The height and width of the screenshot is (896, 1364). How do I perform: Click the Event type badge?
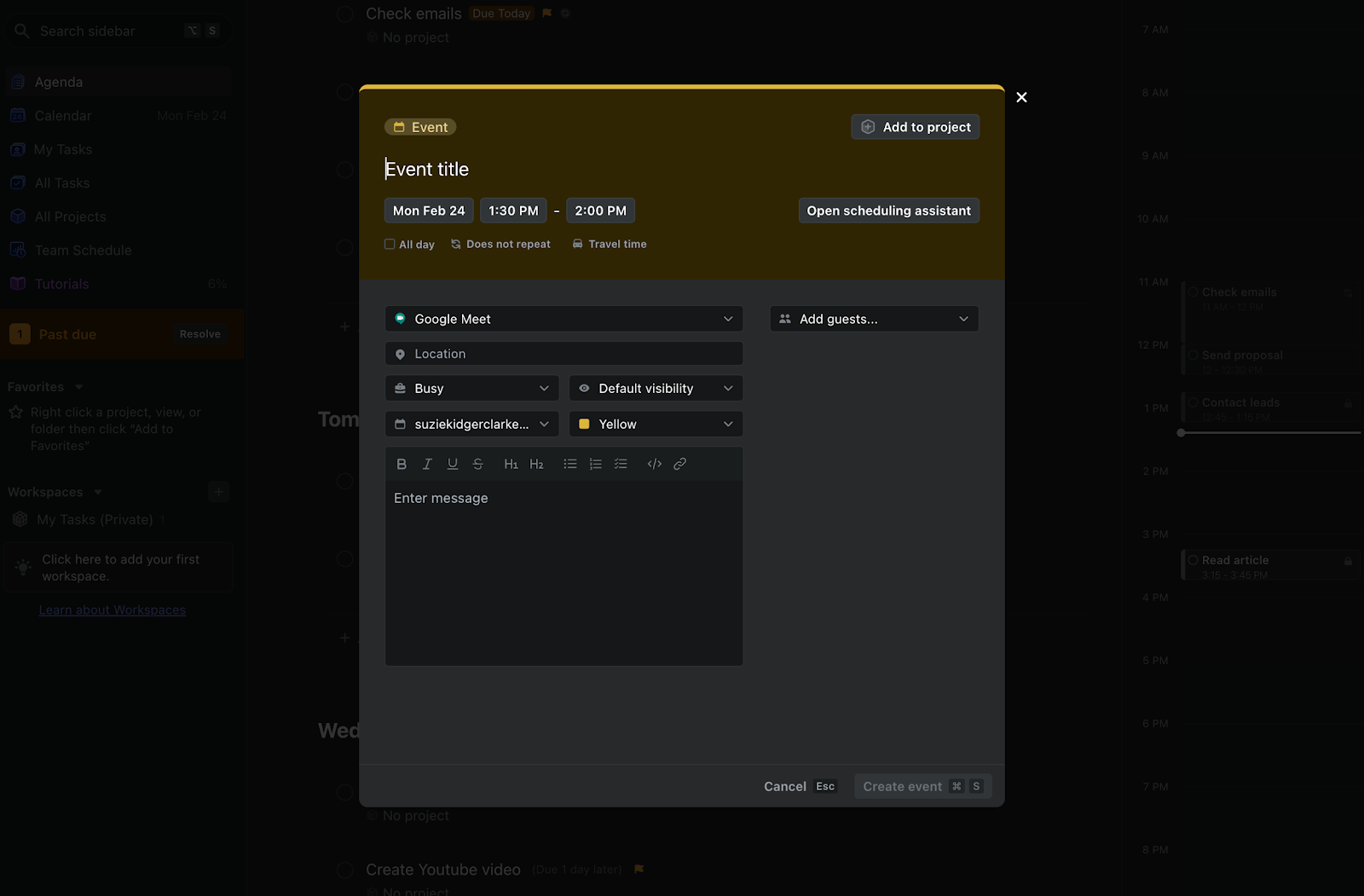tap(420, 127)
